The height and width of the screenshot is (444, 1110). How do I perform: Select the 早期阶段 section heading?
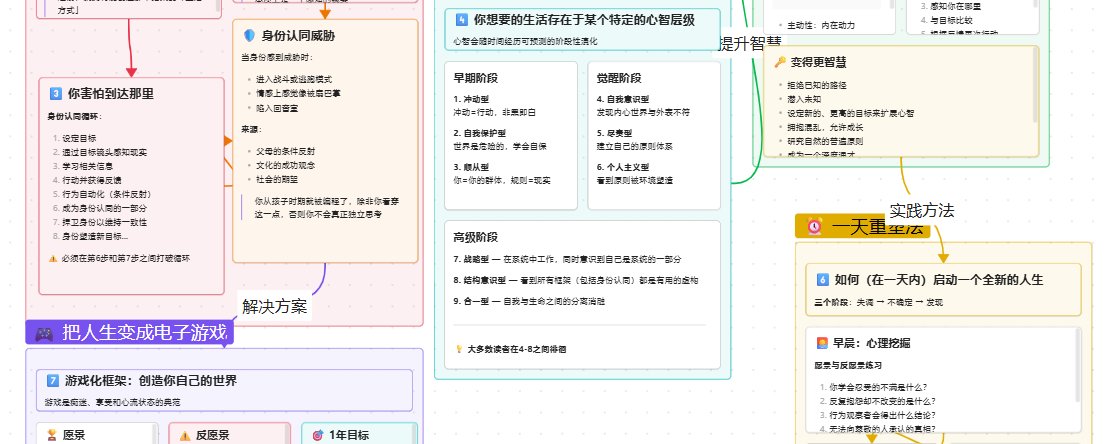[476, 78]
